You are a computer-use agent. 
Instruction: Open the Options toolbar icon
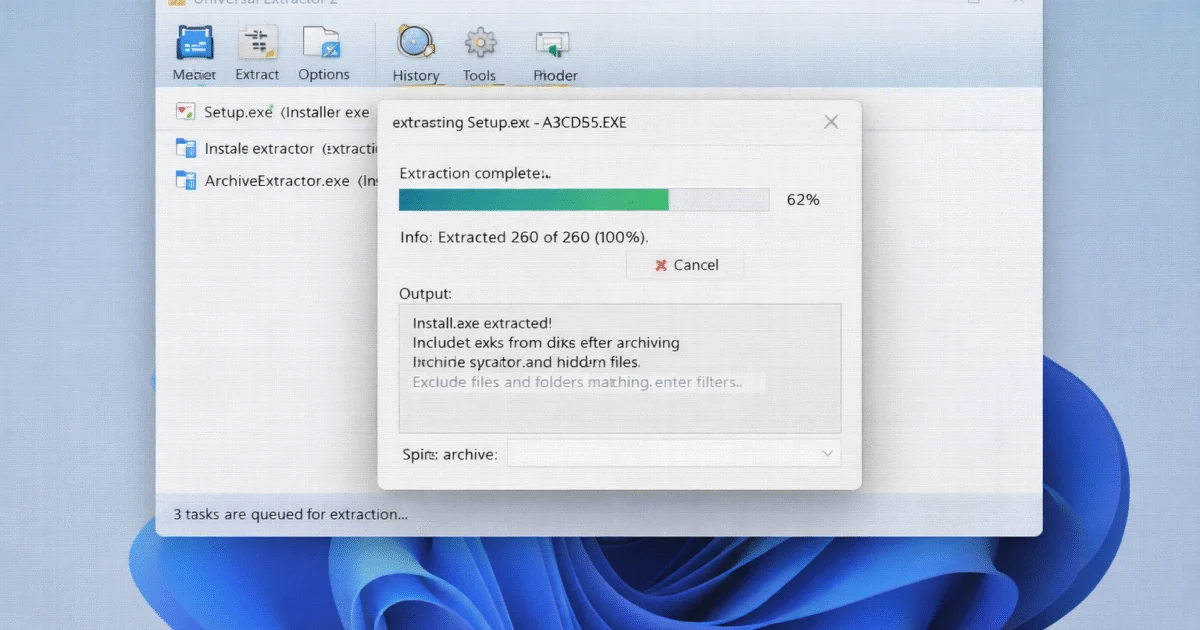323,44
